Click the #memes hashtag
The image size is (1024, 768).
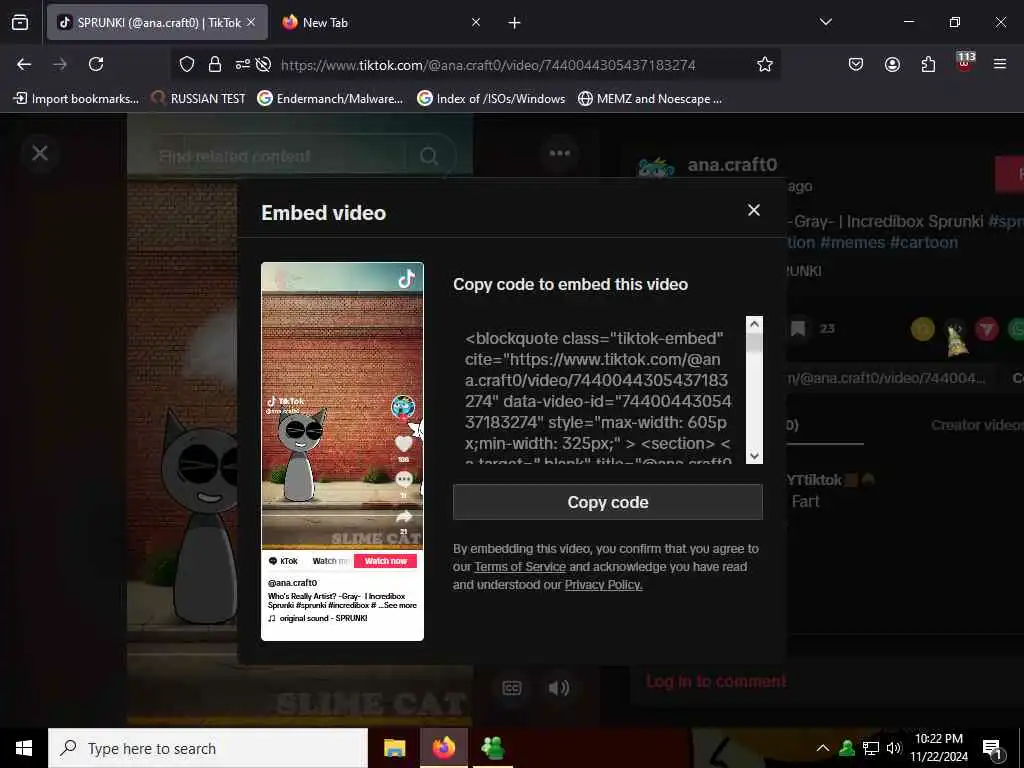click(852, 242)
